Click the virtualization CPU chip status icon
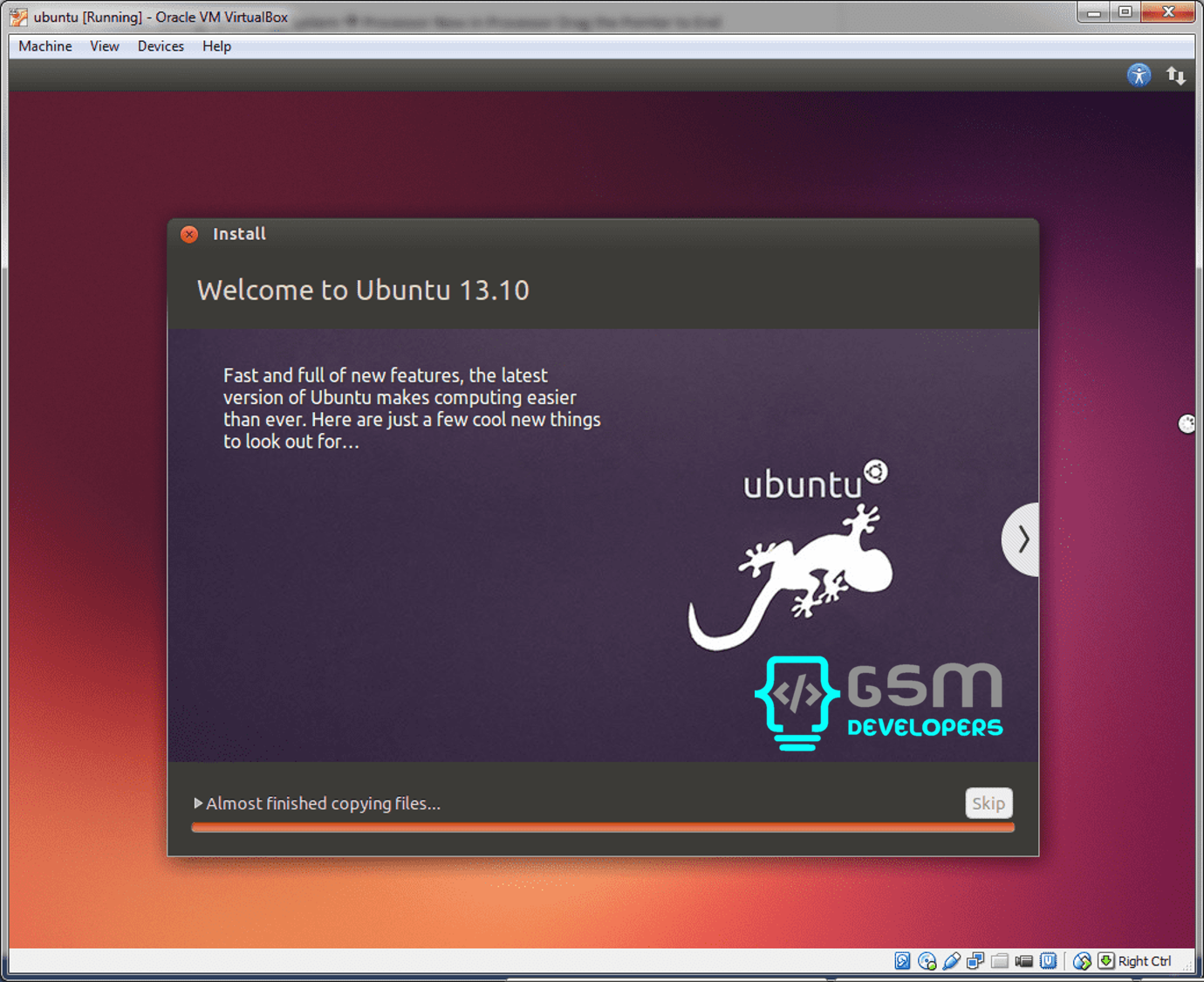 click(x=1048, y=961)
